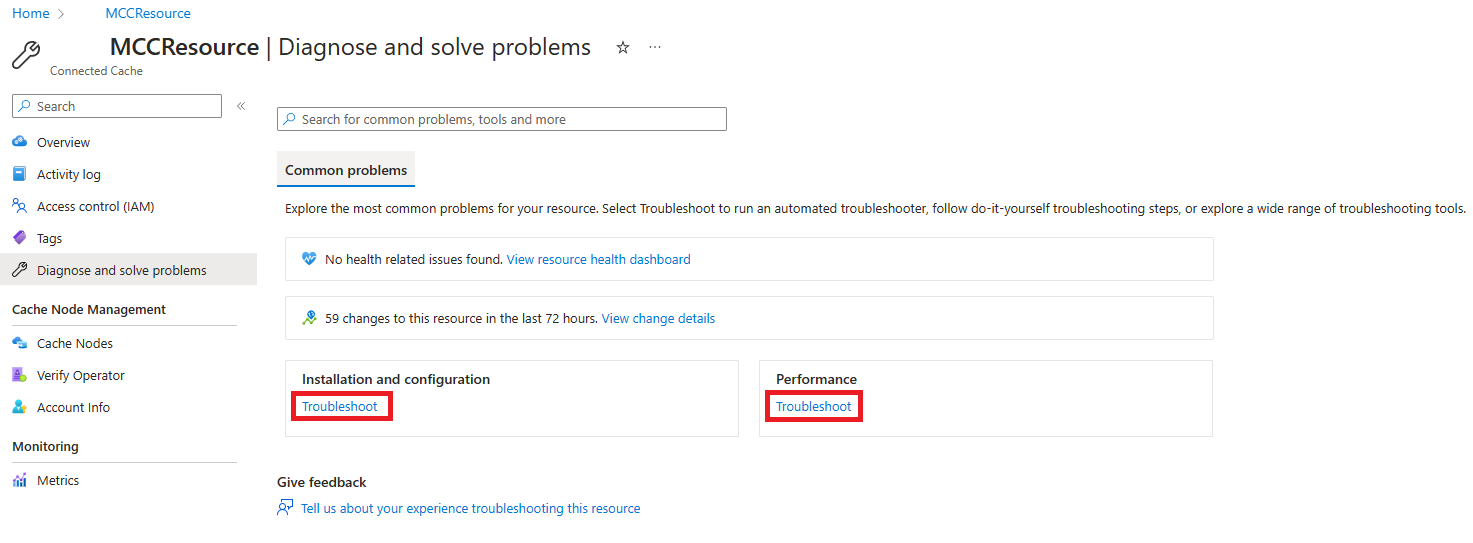
Task: Click the purple Tags icon
Action: 19,238
